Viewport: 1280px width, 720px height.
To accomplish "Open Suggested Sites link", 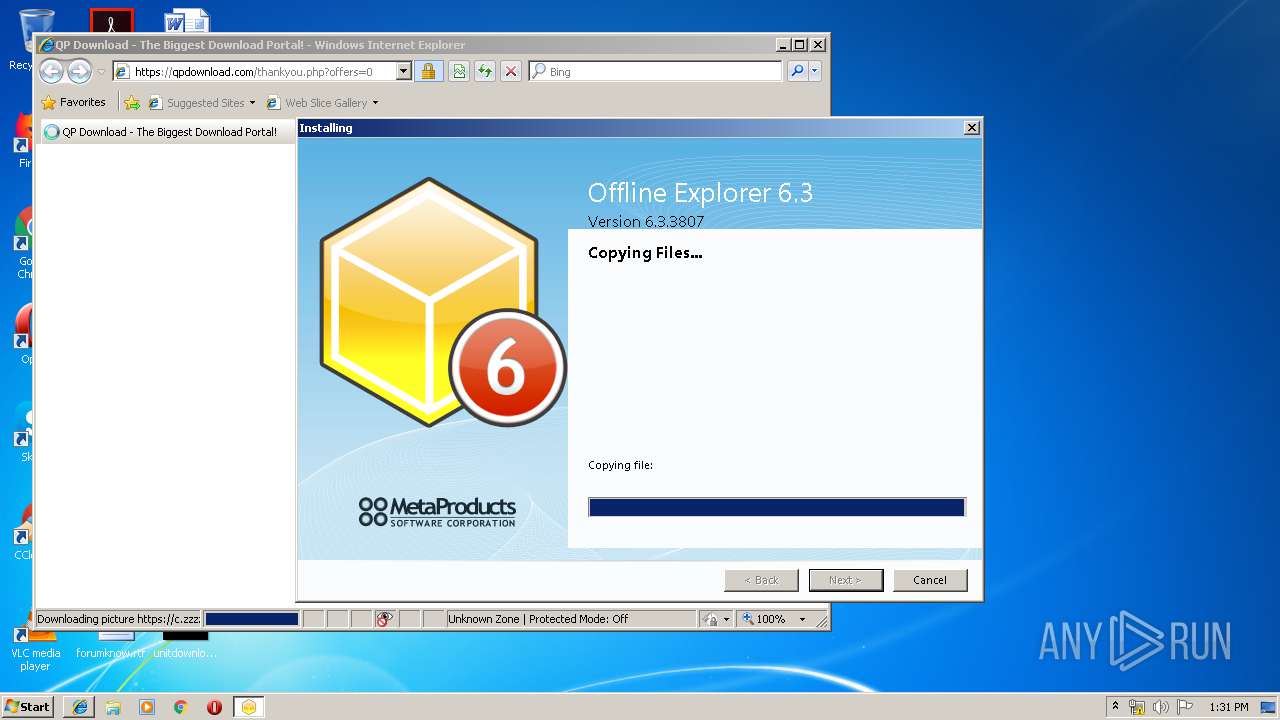I will click(x=196, y=102).
